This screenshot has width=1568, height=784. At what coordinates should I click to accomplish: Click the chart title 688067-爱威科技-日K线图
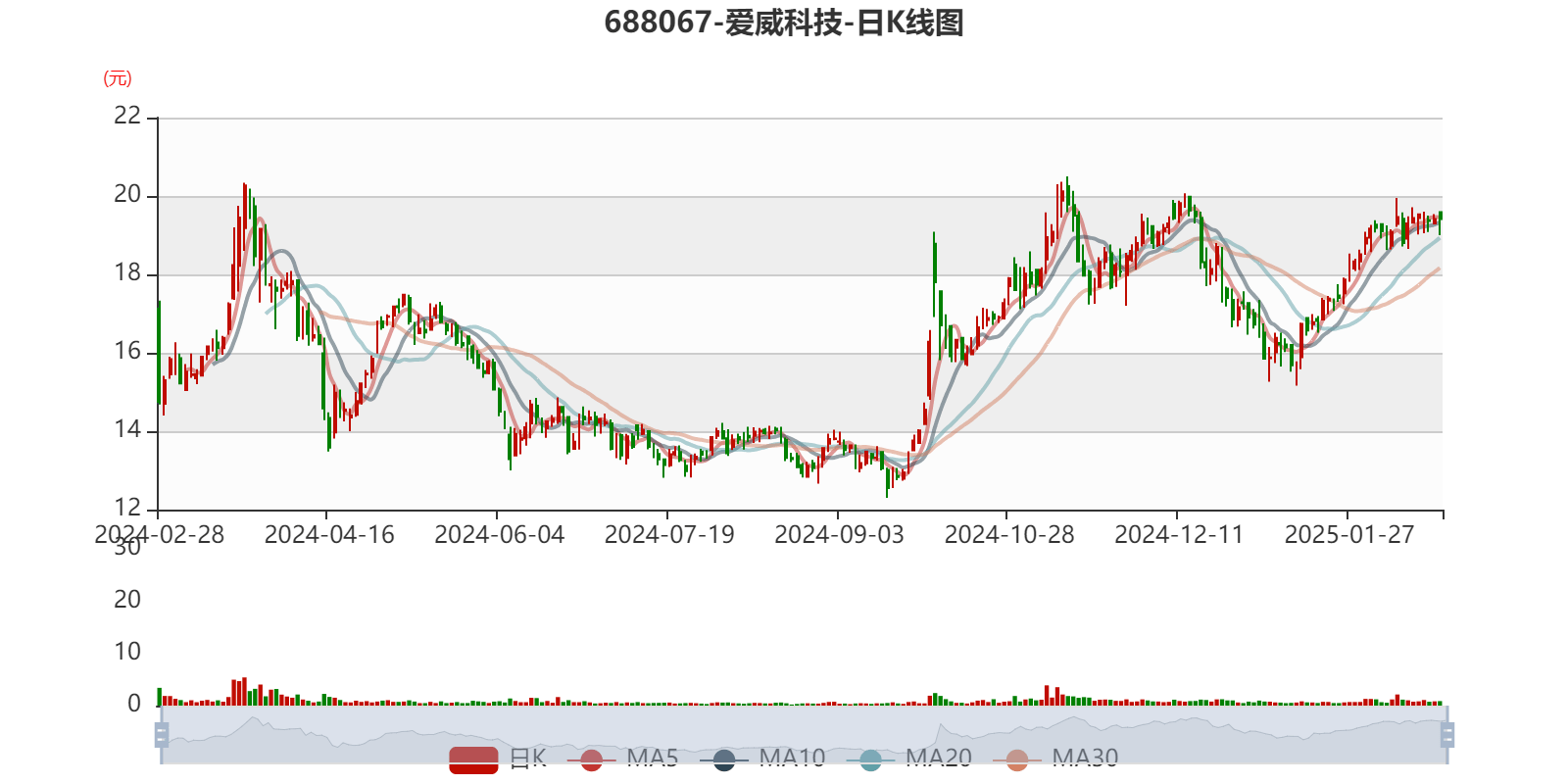(x=784, y=23)
